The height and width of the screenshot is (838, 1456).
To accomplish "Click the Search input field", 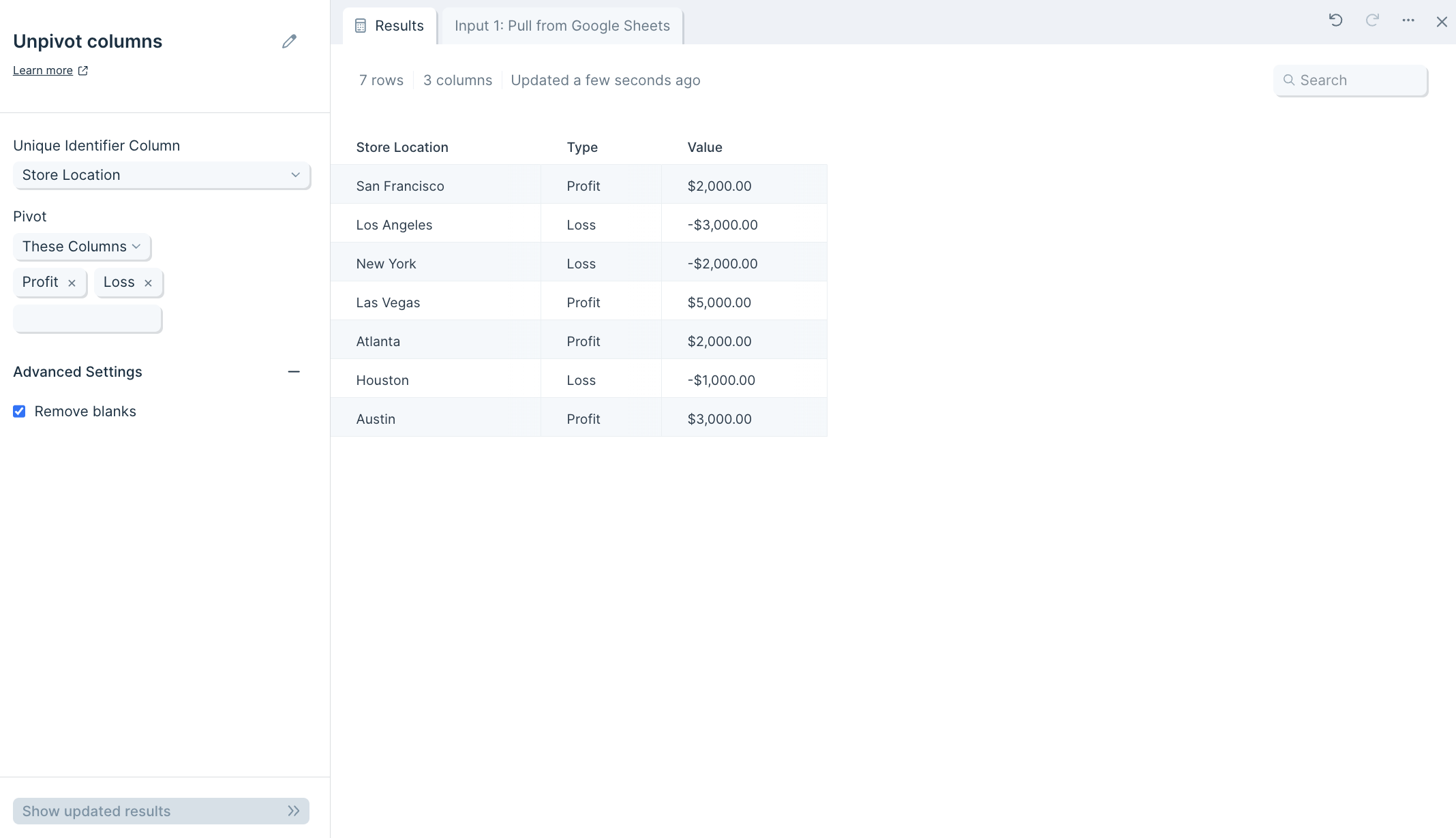I will (x=1358, y=80).
